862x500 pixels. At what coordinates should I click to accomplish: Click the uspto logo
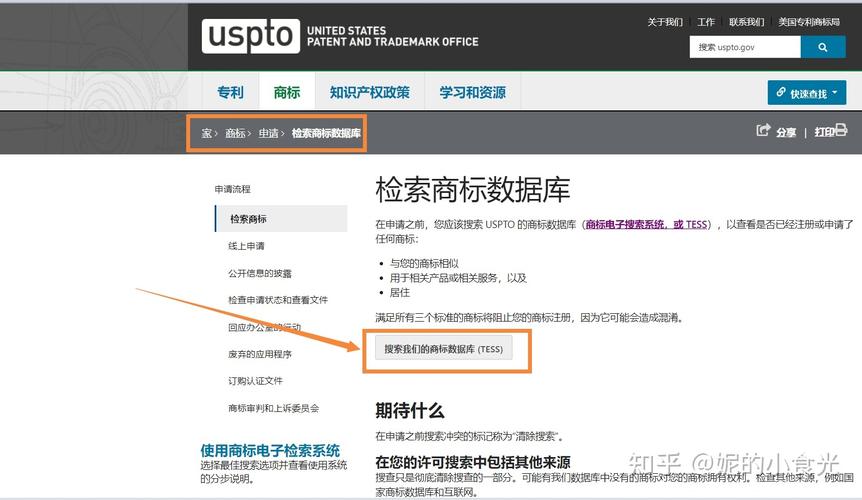251,36
